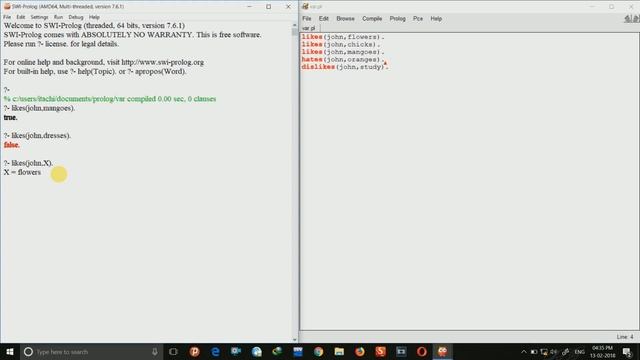Click the Cortana microphone icon
The width and height of the screenshot is (640, 360).
coord(155,351)
